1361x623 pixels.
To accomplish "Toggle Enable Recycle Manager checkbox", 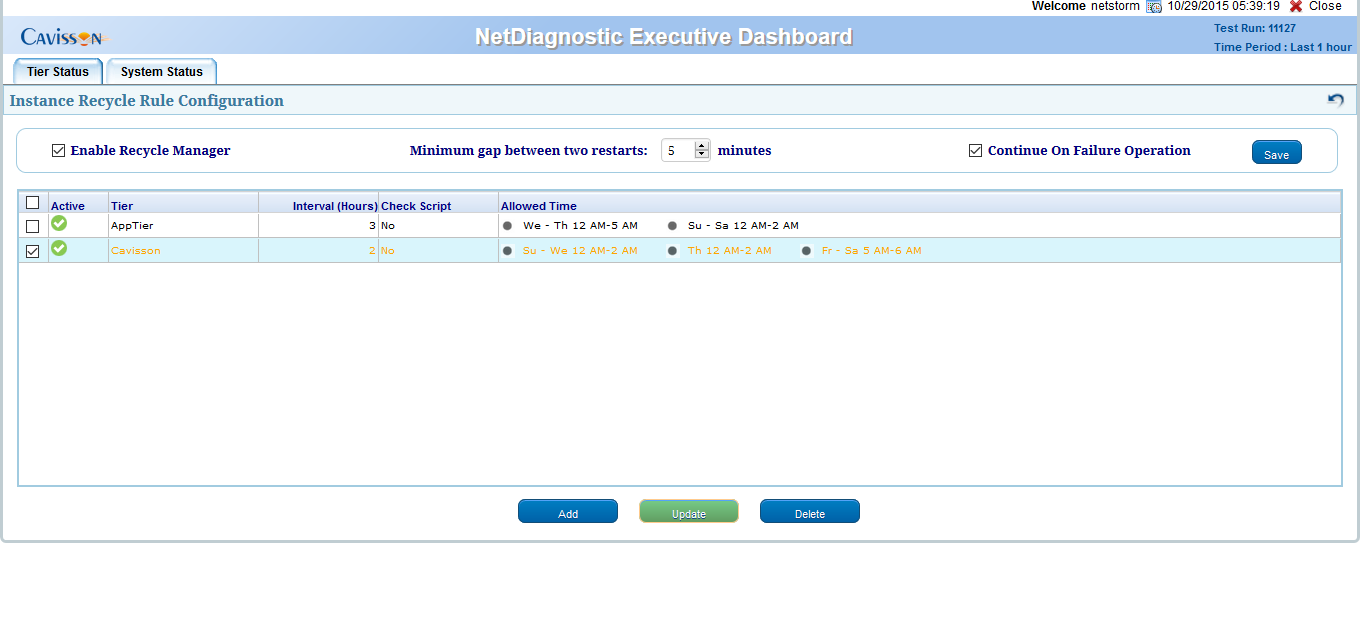I will (x=58, y=151).
